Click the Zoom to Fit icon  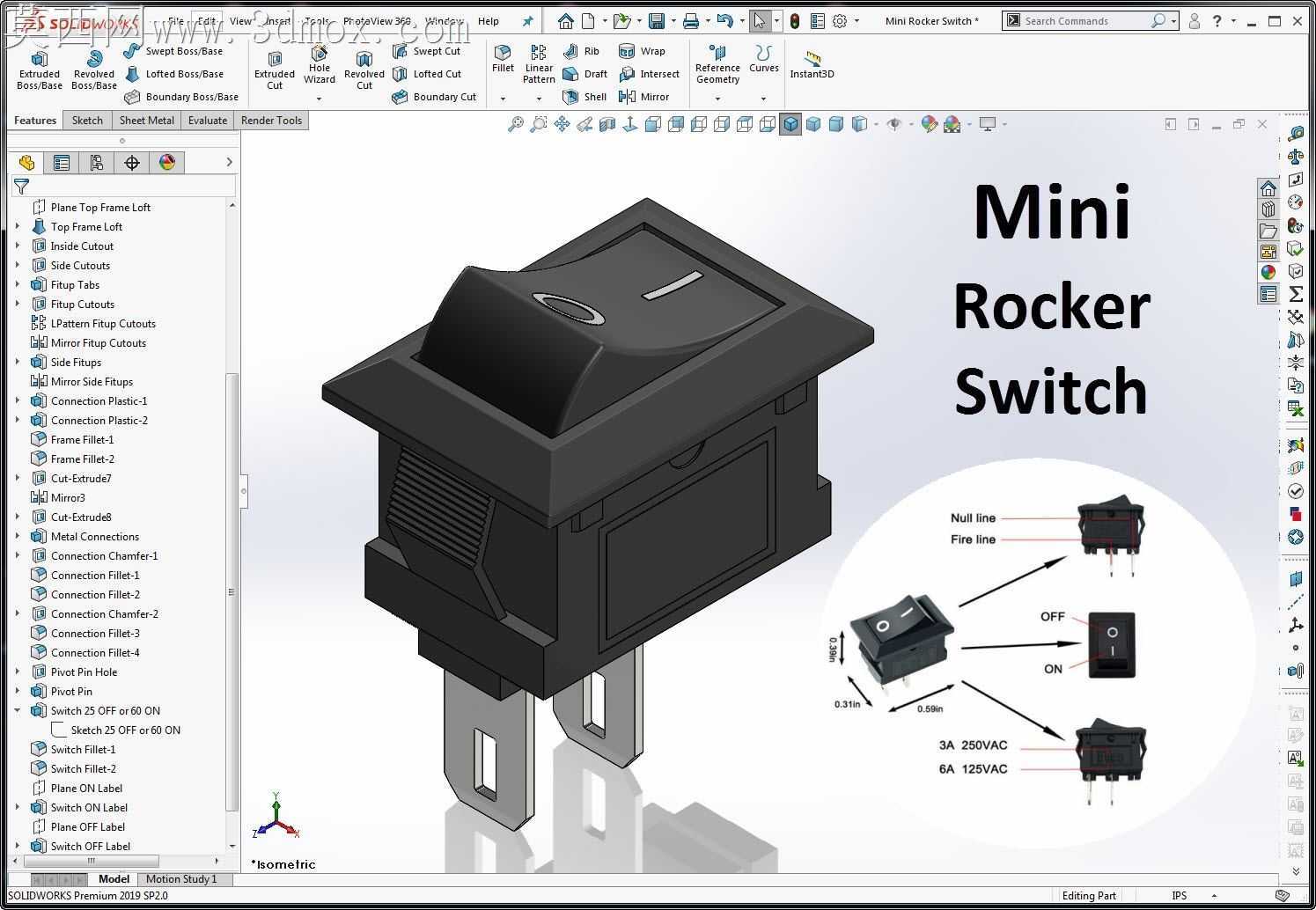[x=516, y=124]
